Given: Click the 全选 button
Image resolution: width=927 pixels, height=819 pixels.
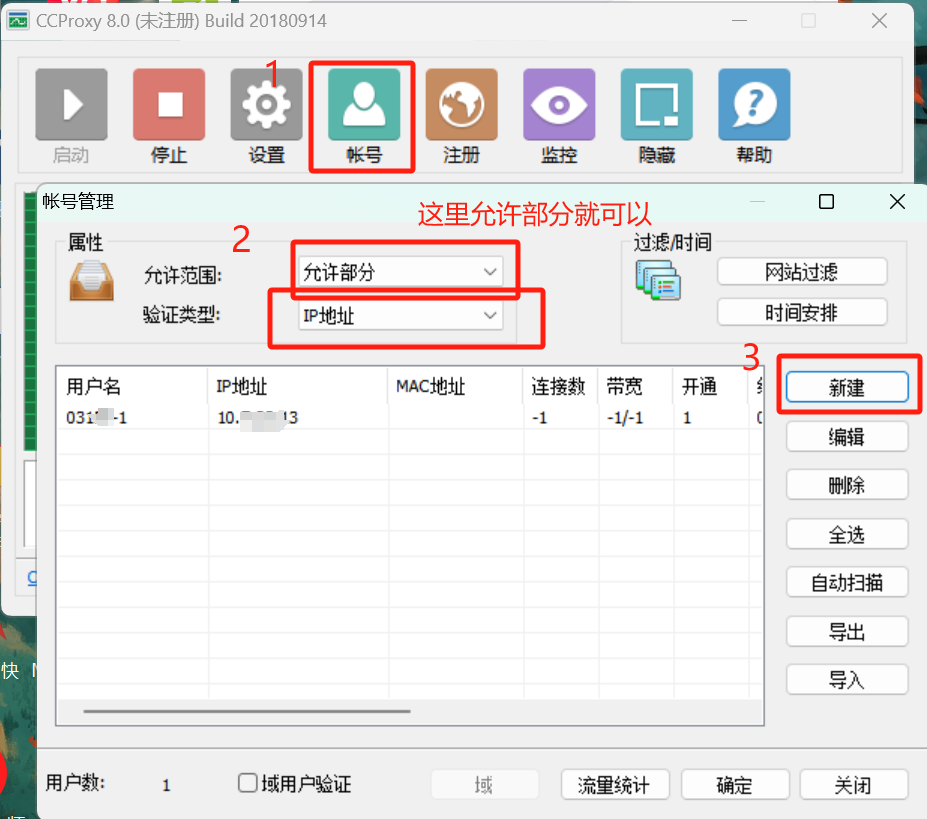Looking at the screenshot, I should (847, 535).
